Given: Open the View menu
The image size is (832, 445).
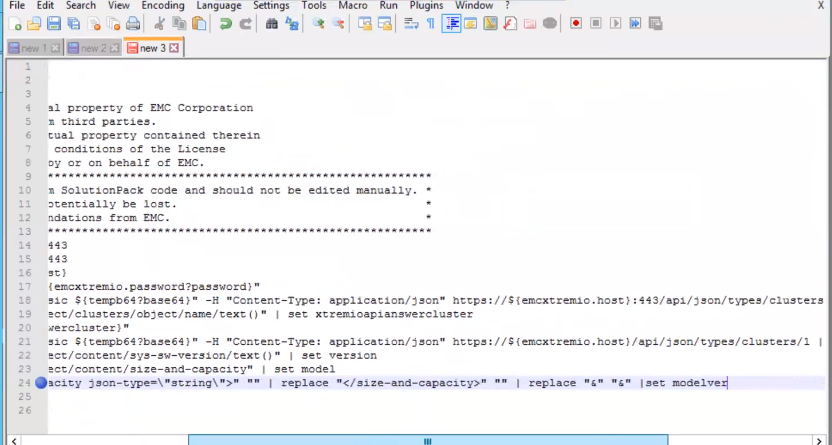Looking at the screenshot, I should 119,6.
